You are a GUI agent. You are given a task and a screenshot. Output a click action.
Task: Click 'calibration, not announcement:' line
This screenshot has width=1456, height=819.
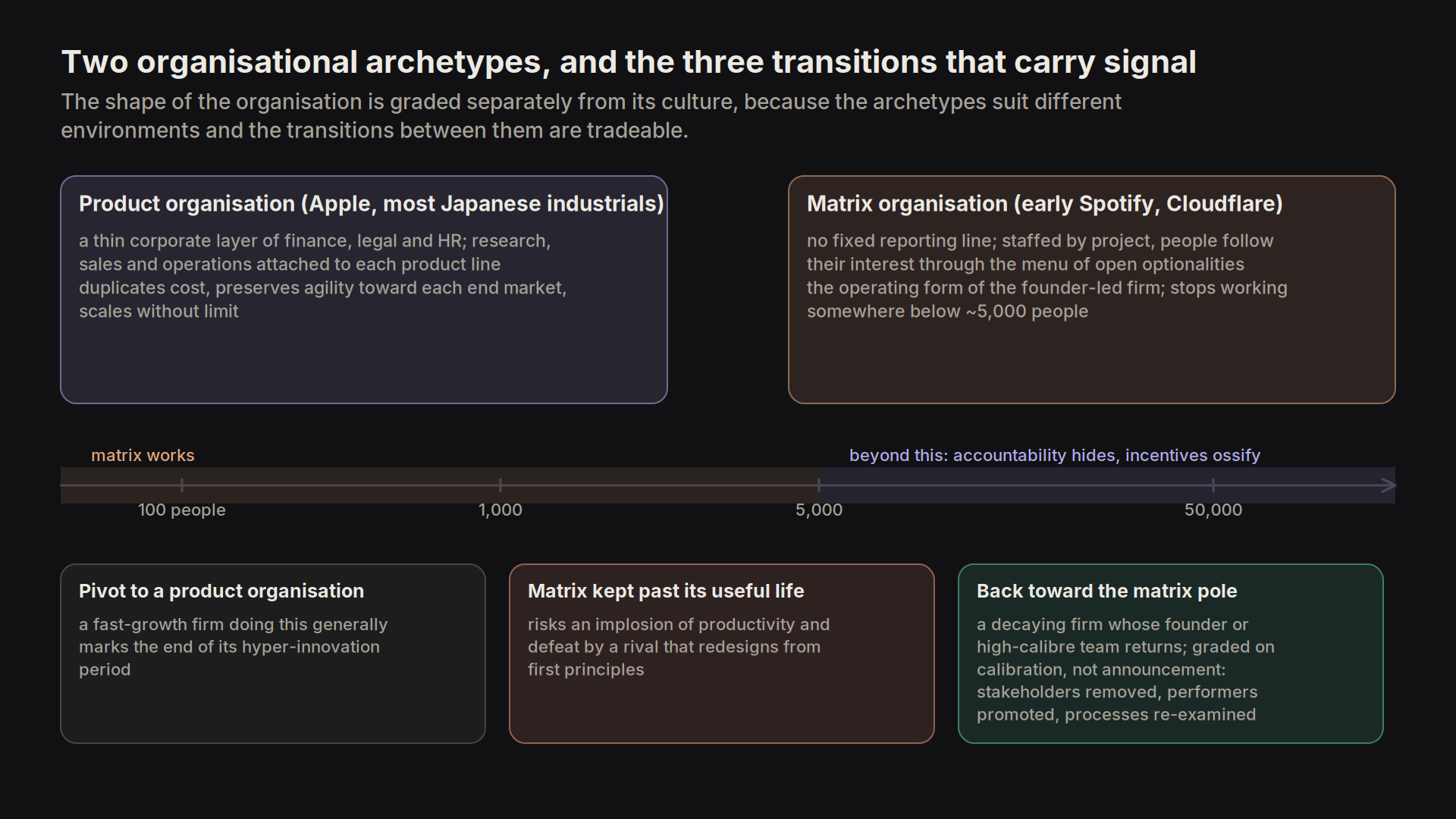click(1101, 670)
